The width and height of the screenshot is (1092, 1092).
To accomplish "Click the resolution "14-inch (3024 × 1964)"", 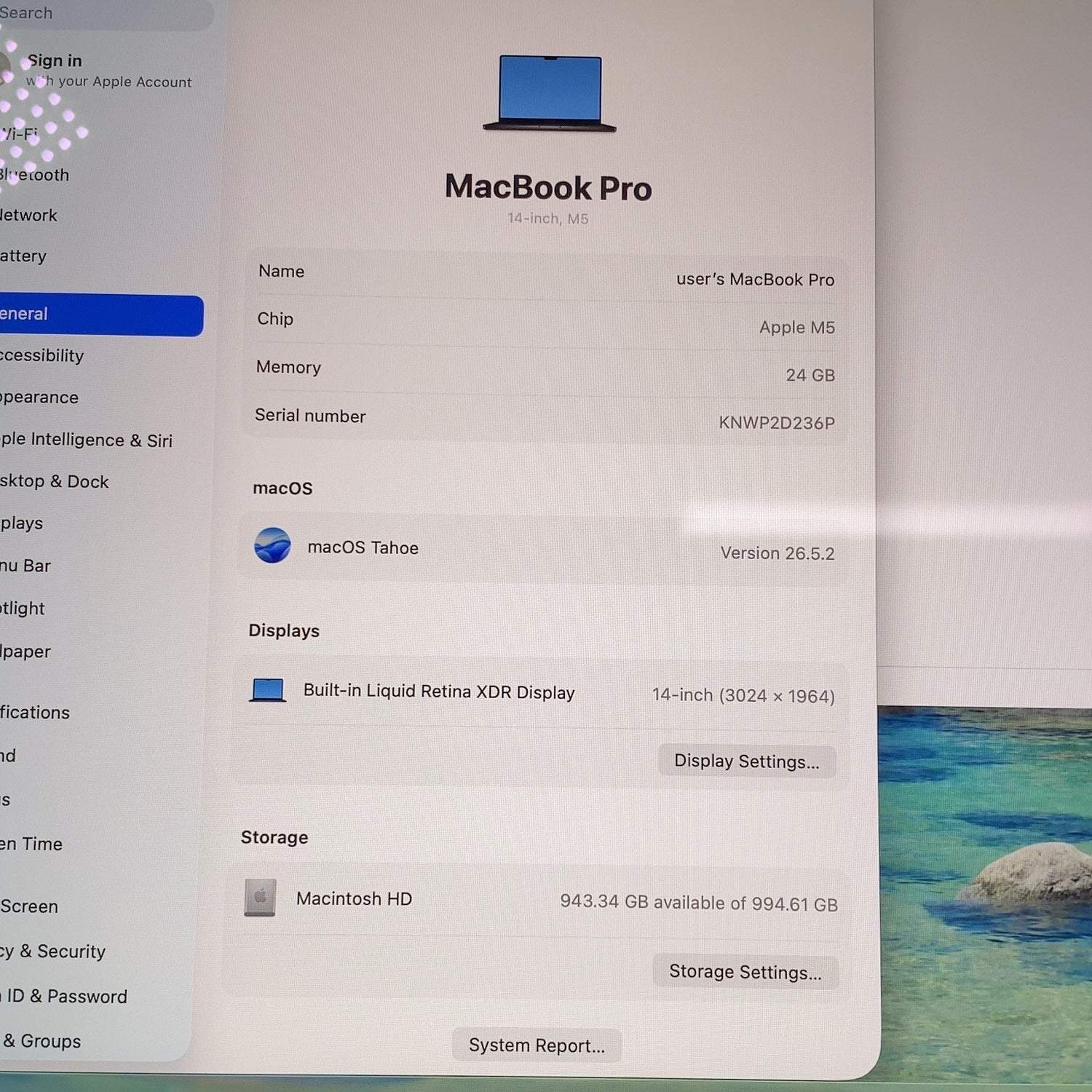I will 743,696.
